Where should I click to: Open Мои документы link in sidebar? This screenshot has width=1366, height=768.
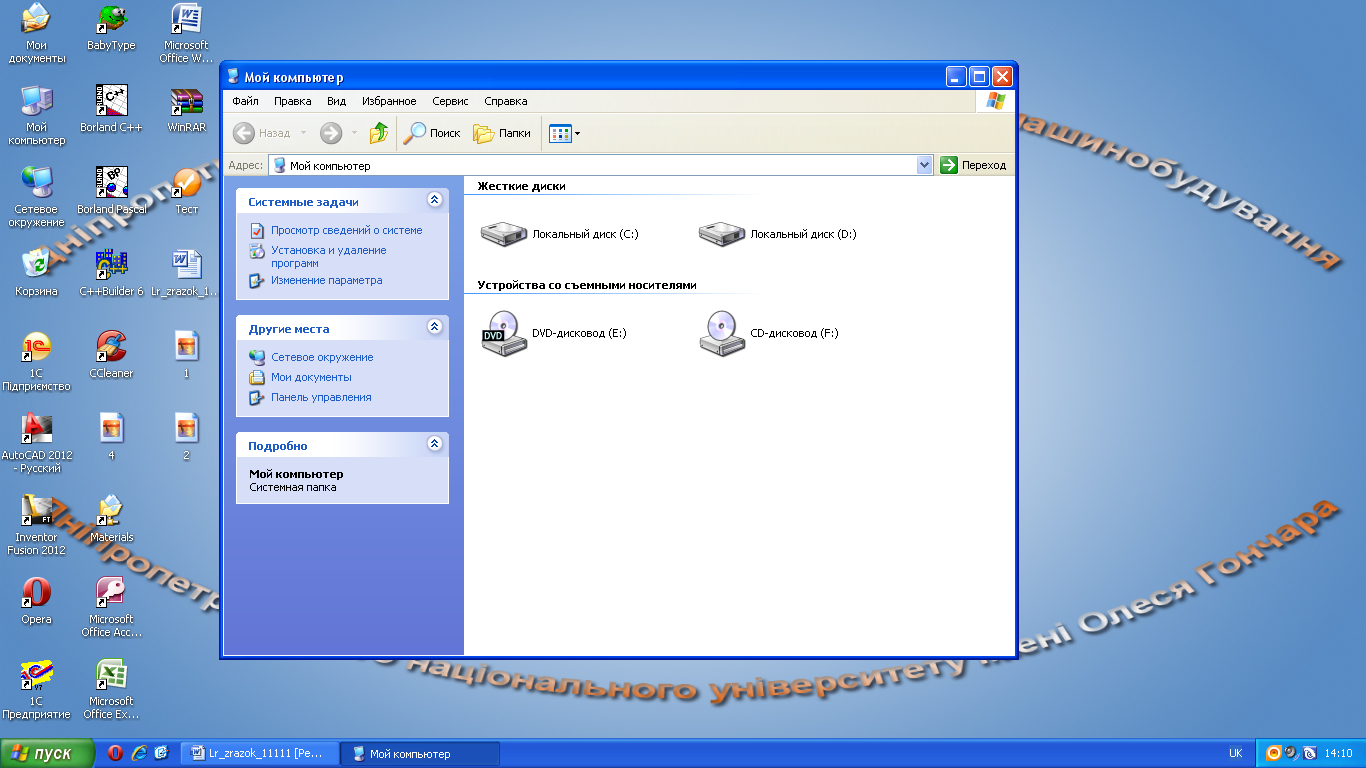coord(311,377)
